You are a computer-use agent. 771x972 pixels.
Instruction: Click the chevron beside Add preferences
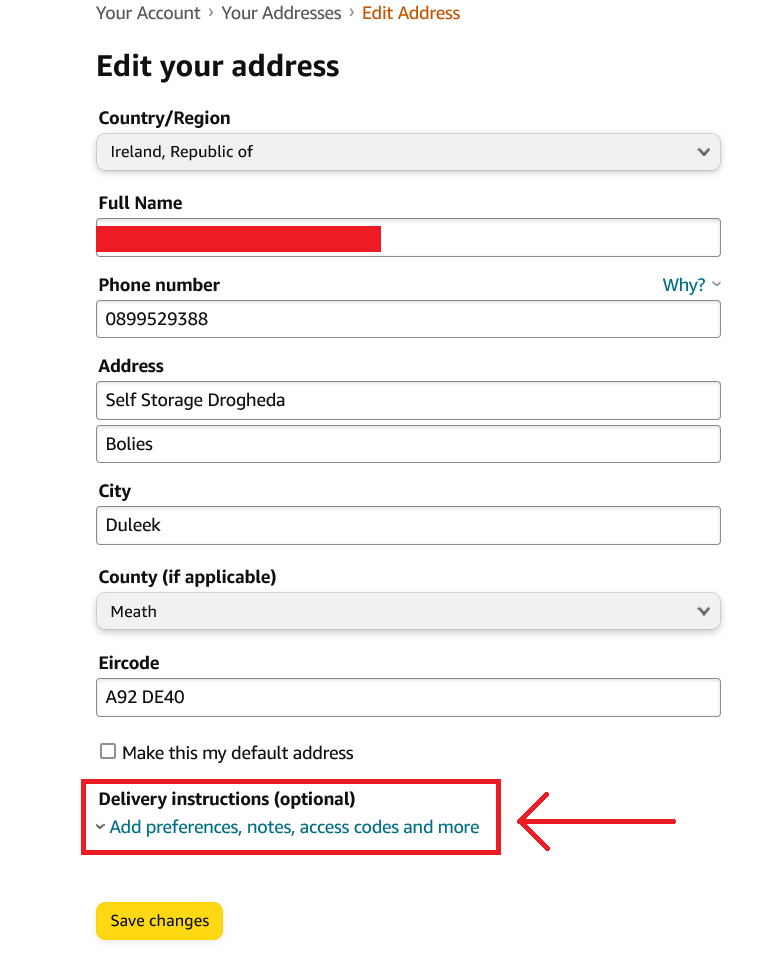click(x=100, y=827)
